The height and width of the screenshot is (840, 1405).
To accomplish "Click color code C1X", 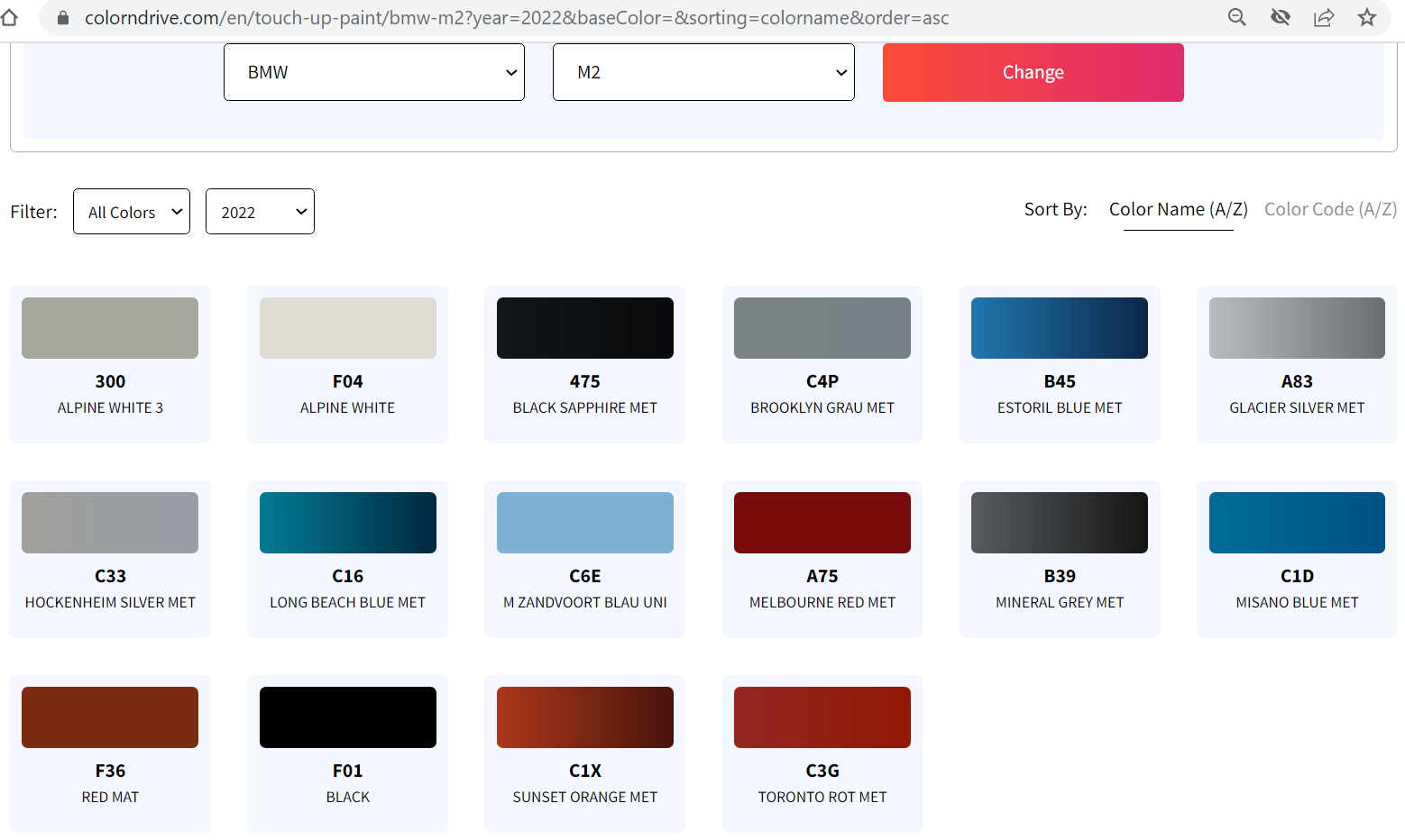I will (x=585, y=771).
